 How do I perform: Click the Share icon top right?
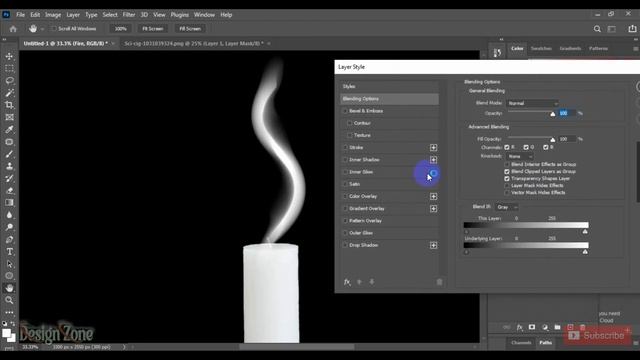(x=632, y=29)
